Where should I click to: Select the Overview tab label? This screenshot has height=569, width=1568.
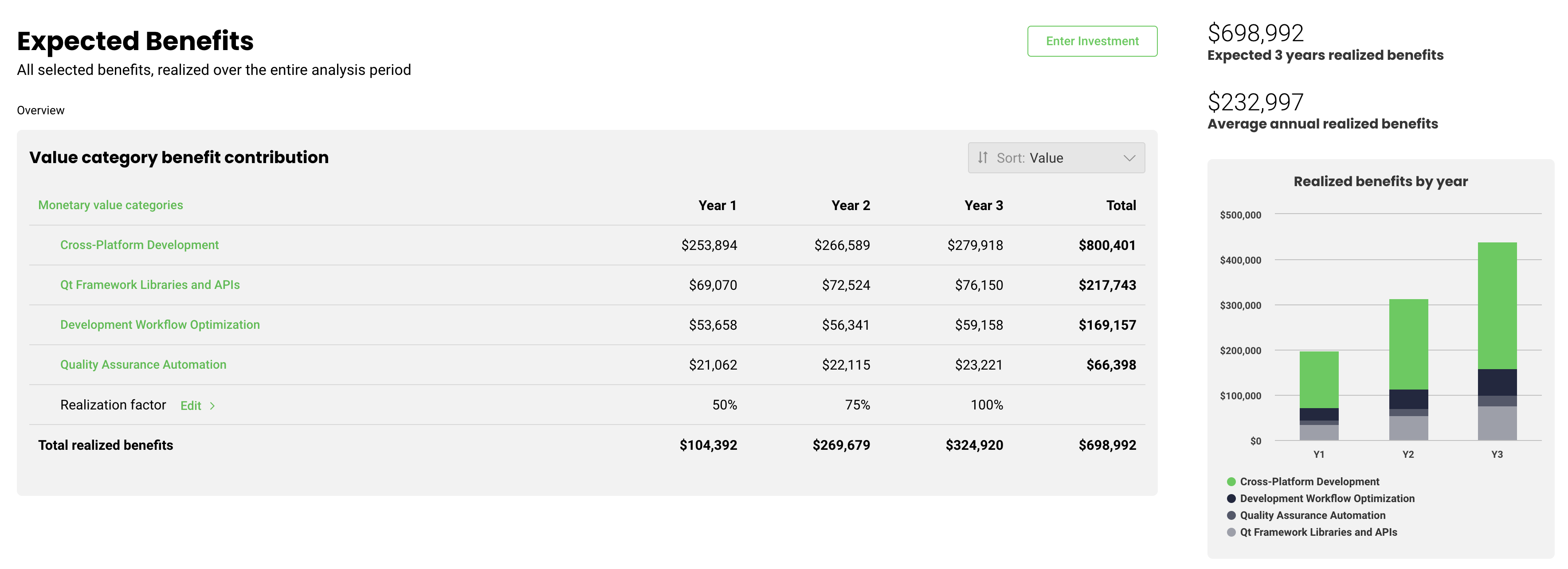click(40, 110)
